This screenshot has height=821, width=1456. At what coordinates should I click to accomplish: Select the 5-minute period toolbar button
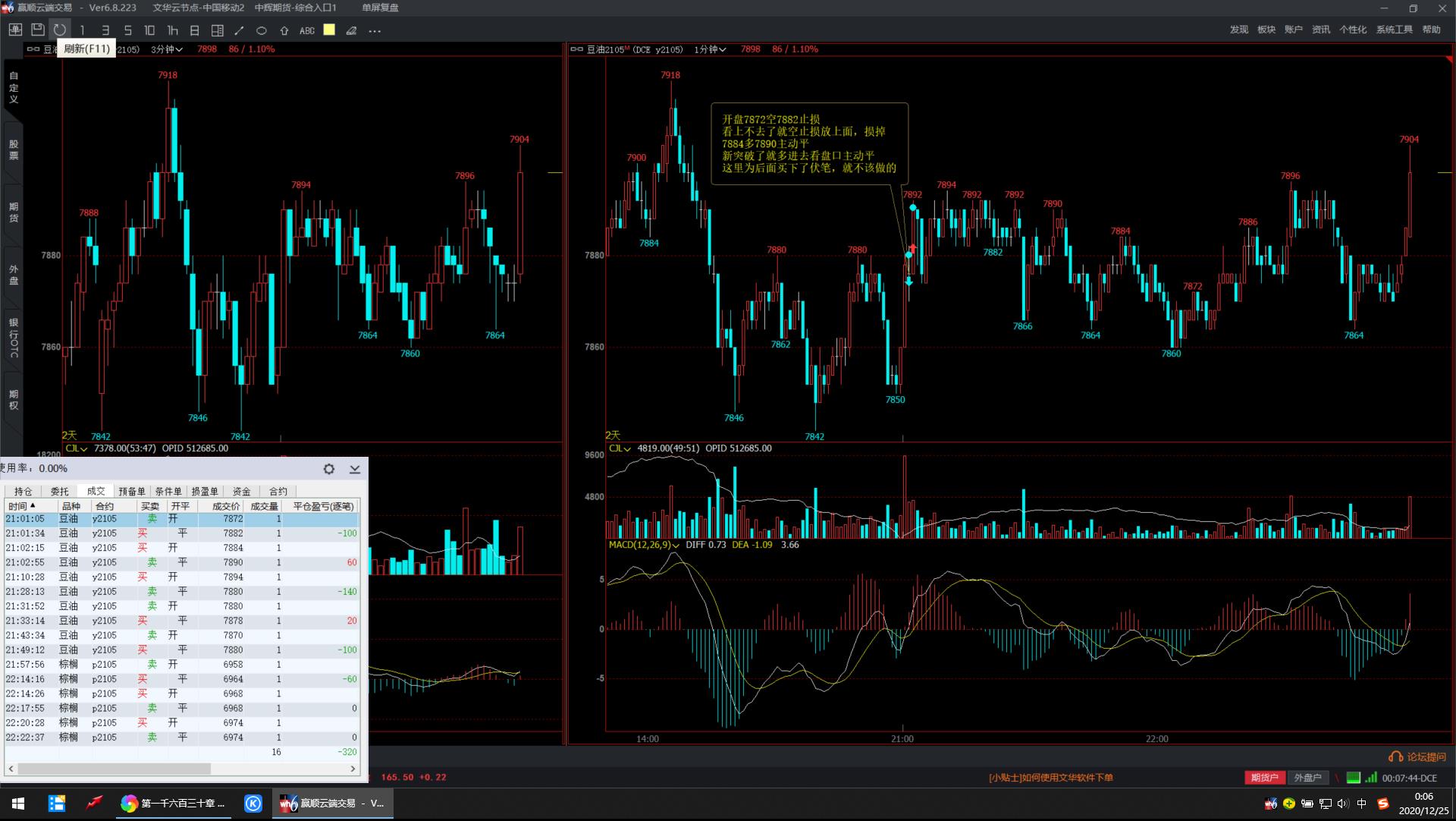127,30
